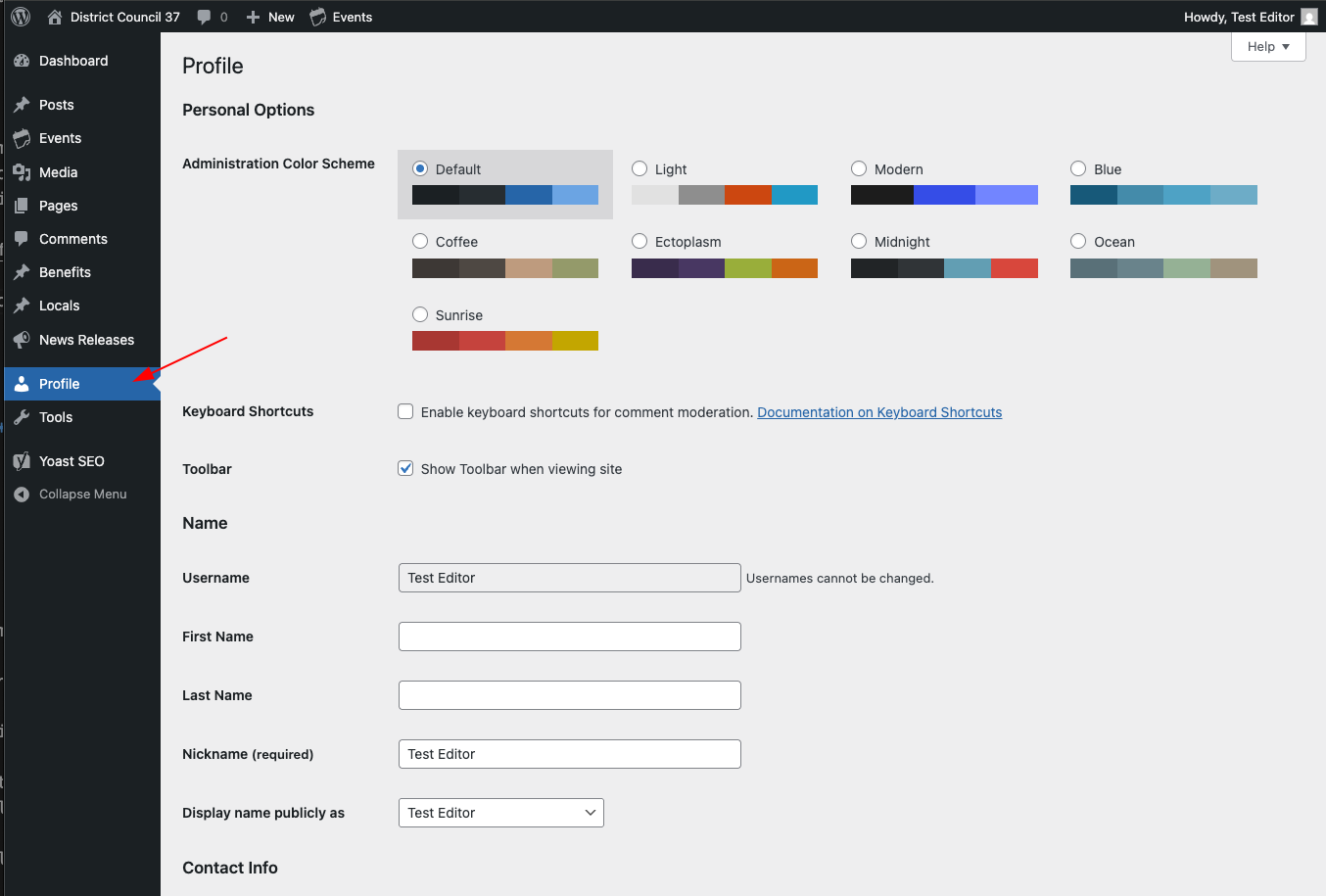Open the New item menu in toolbar
The image size is (1326, 896).
coord(269,17)
